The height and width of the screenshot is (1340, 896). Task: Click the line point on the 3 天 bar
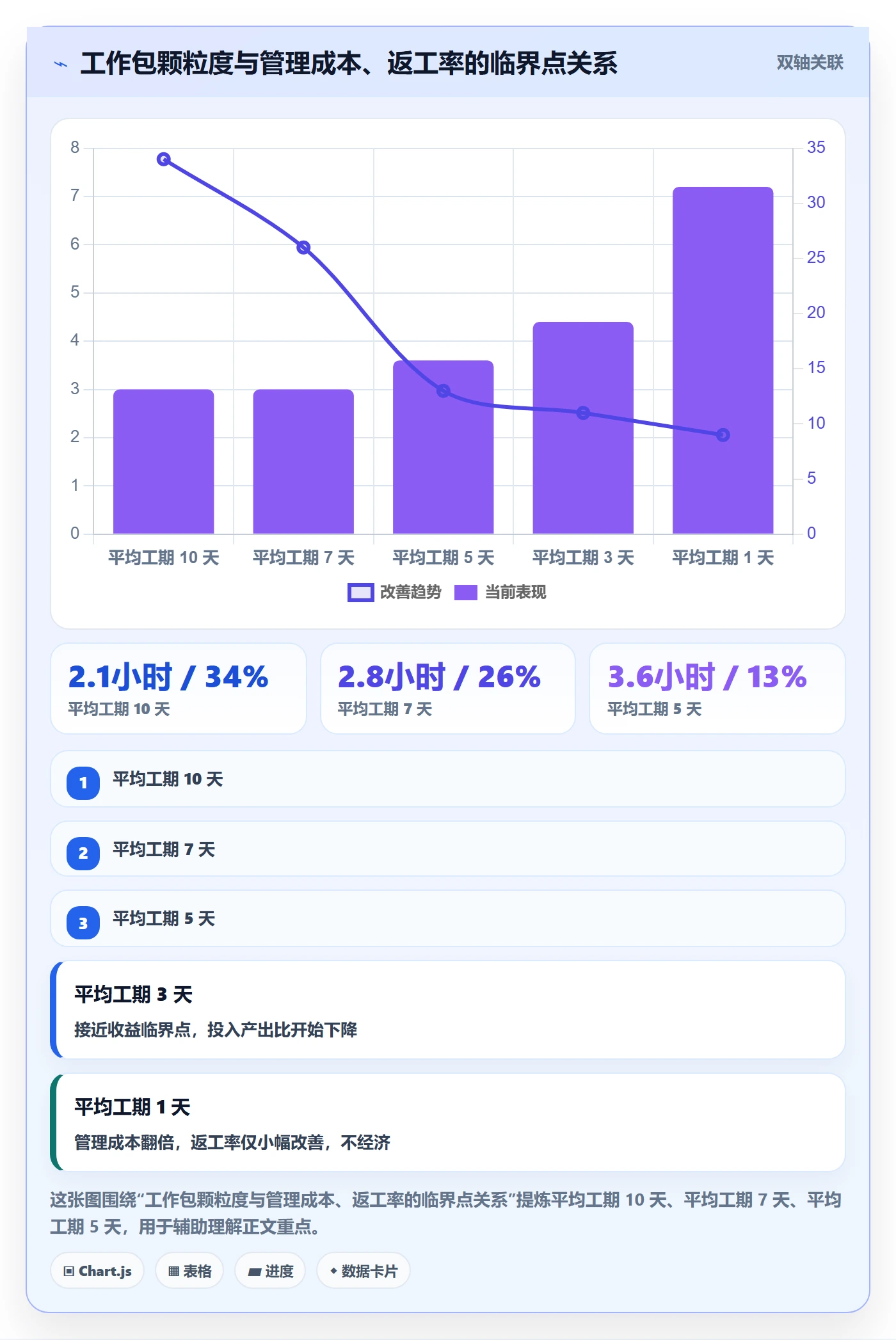click(x=583, y=413)
